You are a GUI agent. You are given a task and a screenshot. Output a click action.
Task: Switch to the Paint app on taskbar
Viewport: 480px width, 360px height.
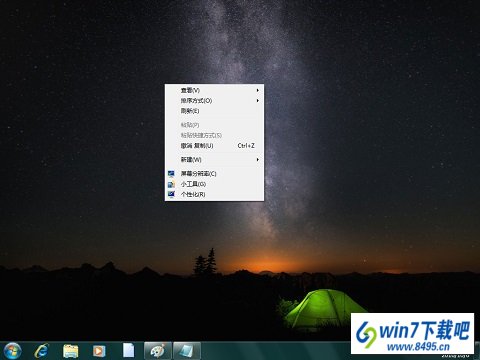tap(158, 351)
